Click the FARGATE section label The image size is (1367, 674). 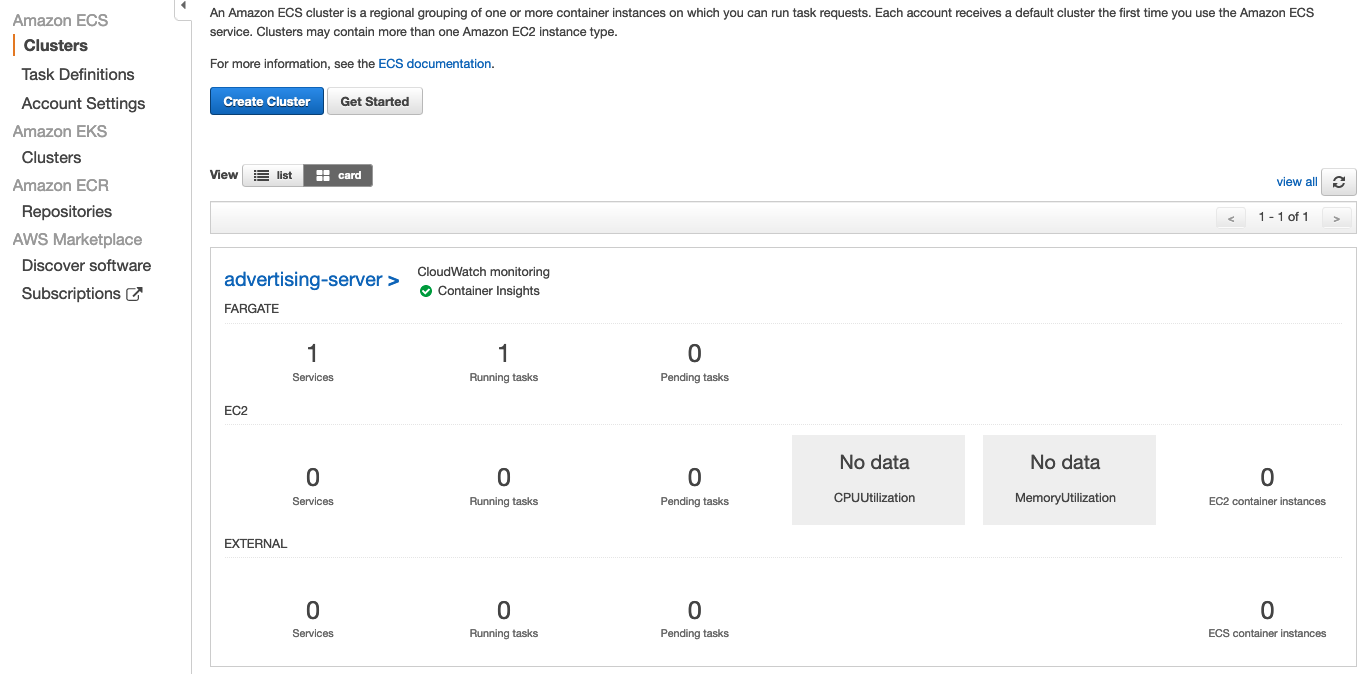tap(252, 309)
